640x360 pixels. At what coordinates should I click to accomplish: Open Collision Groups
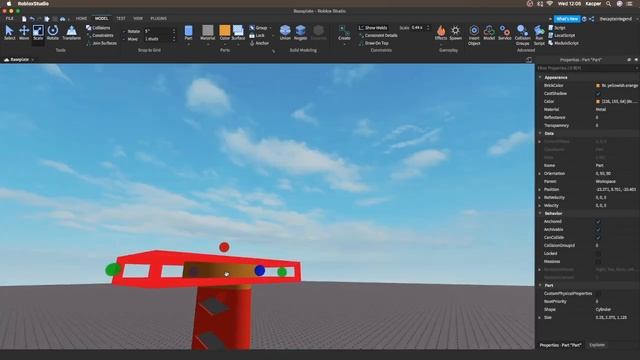pos(522,35)
